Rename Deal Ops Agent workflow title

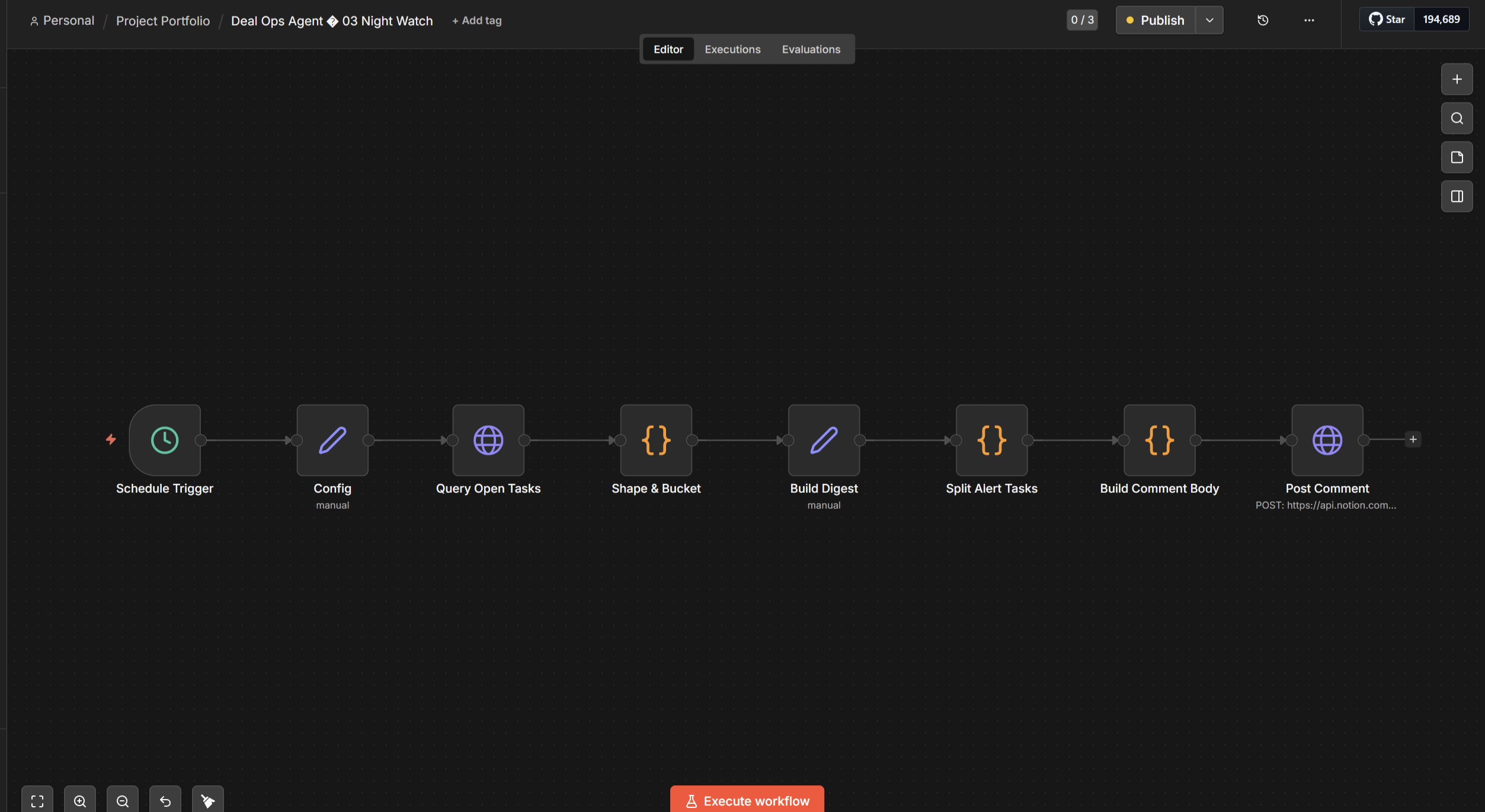332,21
